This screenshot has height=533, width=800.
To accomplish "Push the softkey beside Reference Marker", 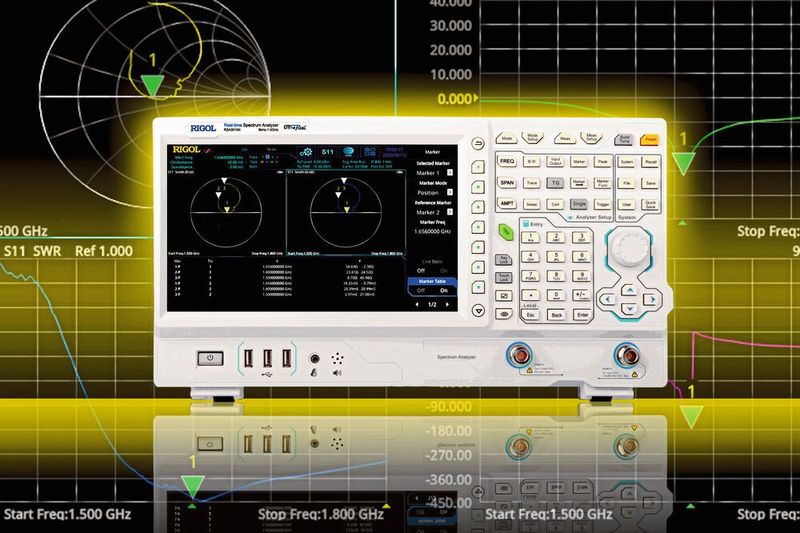I will tap(478, 207).
